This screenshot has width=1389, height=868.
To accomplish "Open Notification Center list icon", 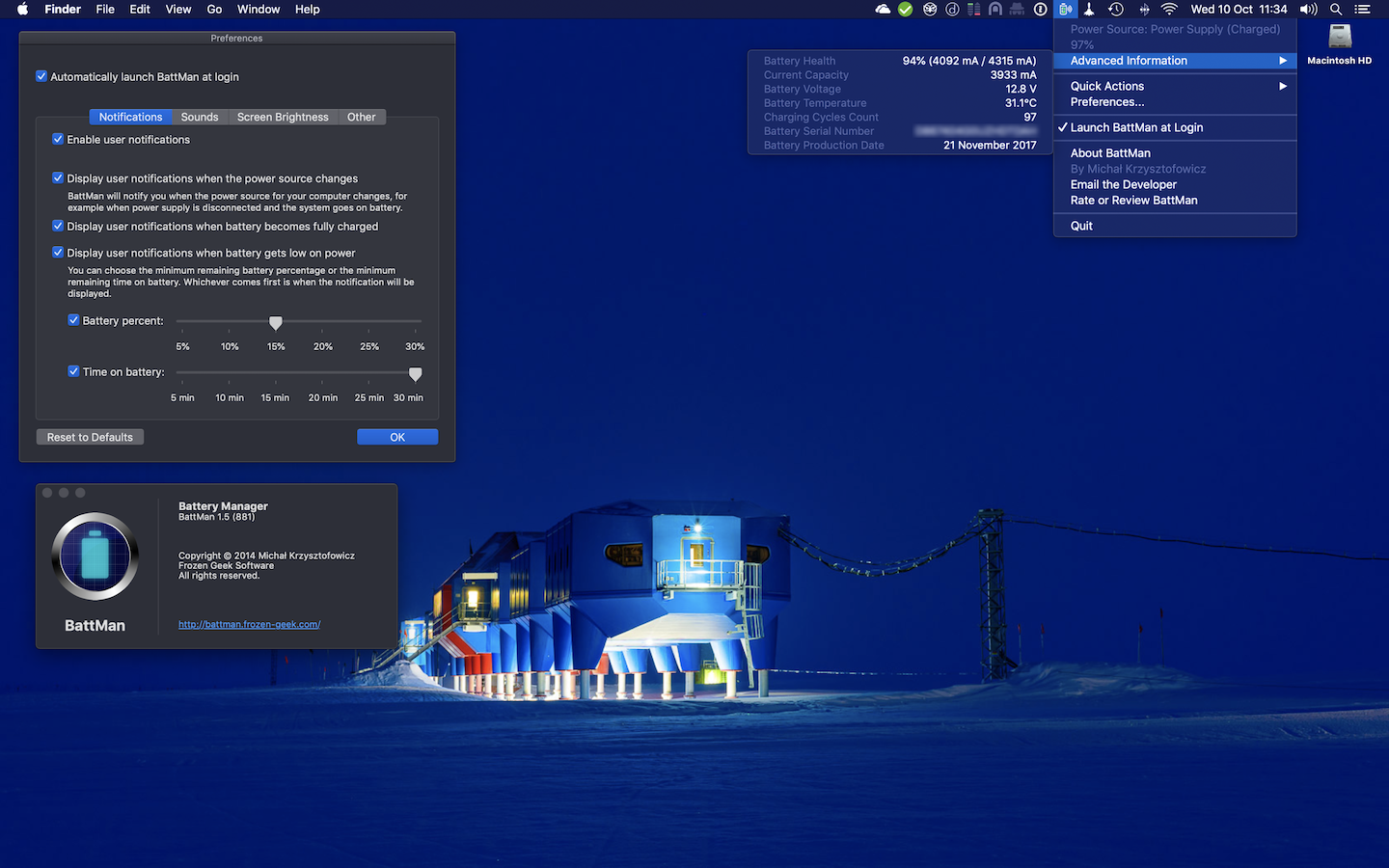I will coord(1362,10).
